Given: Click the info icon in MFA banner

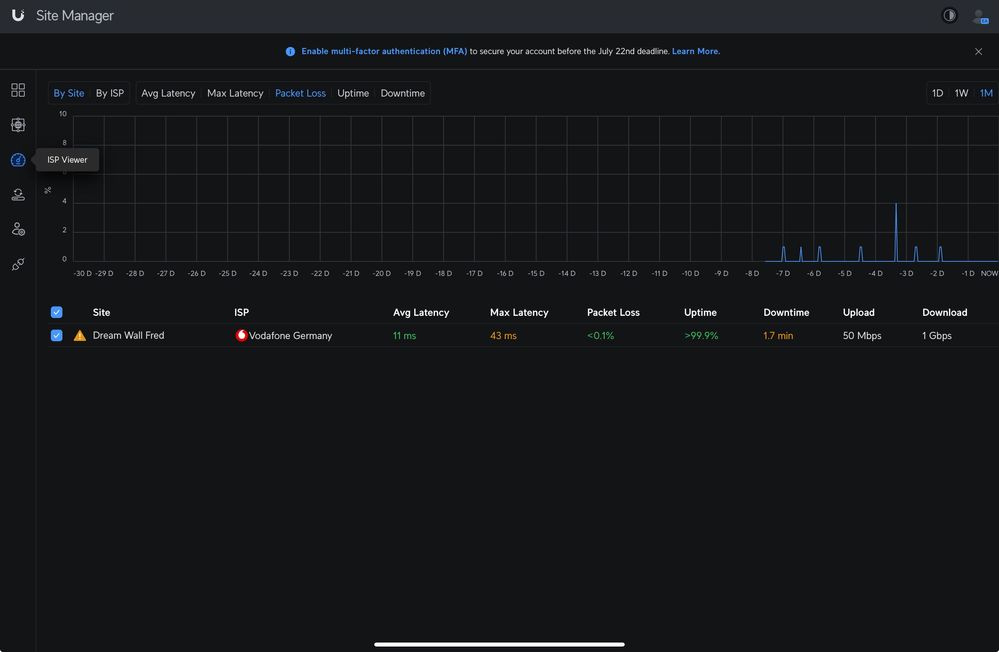Looking at the screenshot, I should 290,51.
